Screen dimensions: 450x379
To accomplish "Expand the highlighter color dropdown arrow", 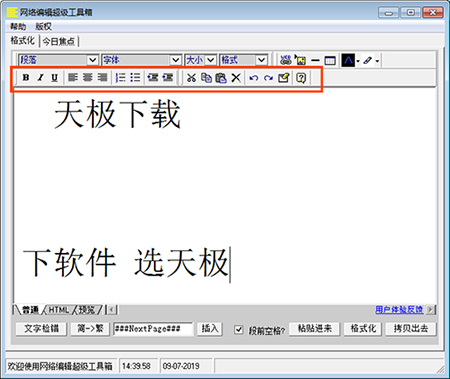I will point(377,61).
